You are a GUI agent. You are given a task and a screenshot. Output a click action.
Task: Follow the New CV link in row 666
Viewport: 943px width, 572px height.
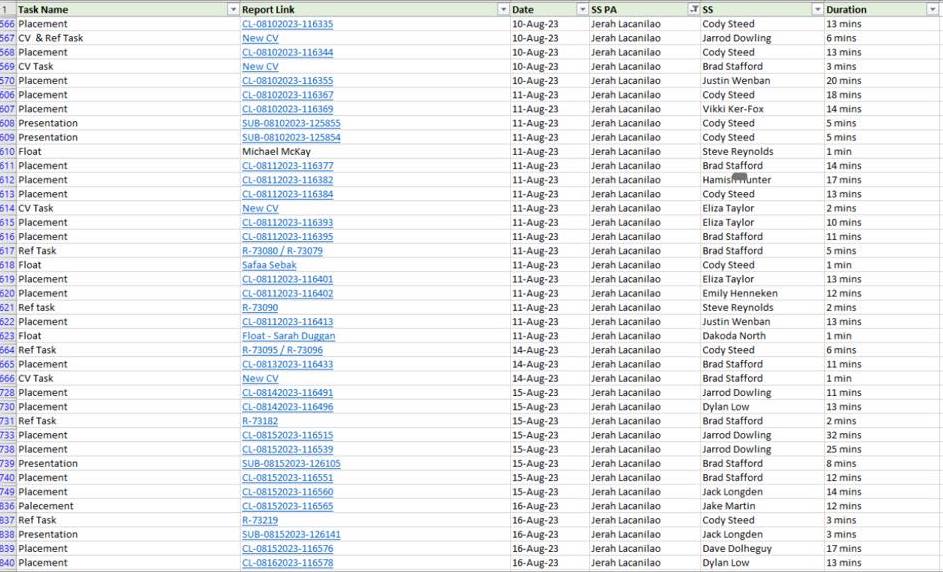(x=260, y=378)
